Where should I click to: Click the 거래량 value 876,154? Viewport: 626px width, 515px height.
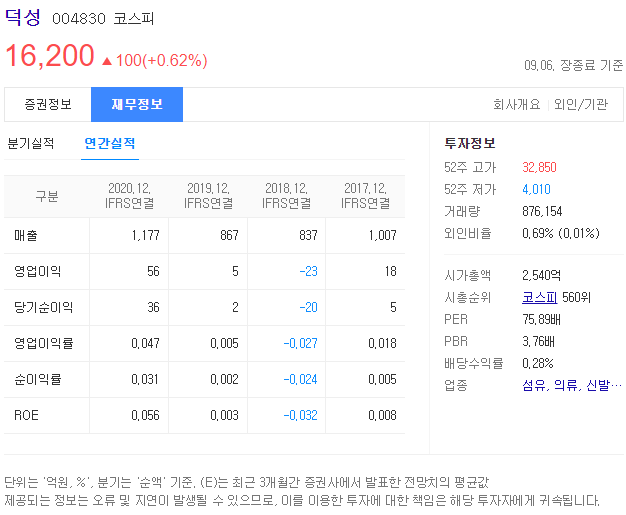(x=542, y=211)
